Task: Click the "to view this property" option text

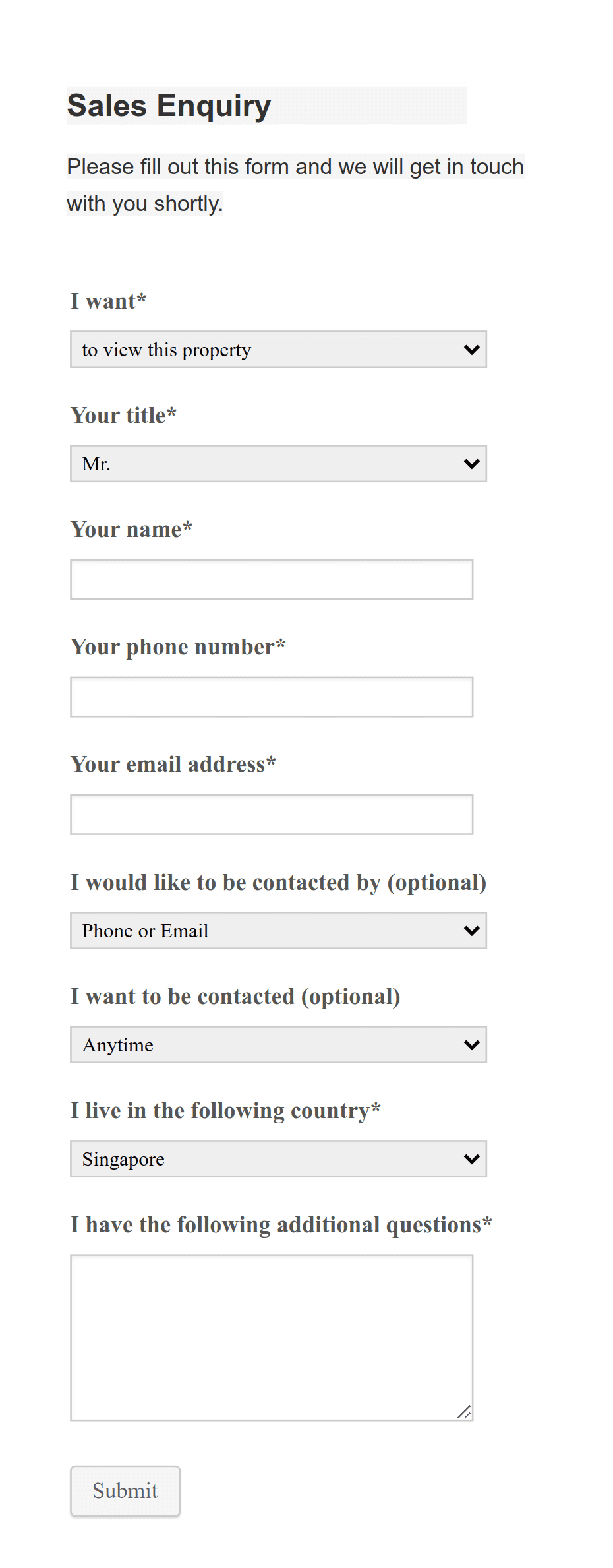Action: (x=166, y=350)
